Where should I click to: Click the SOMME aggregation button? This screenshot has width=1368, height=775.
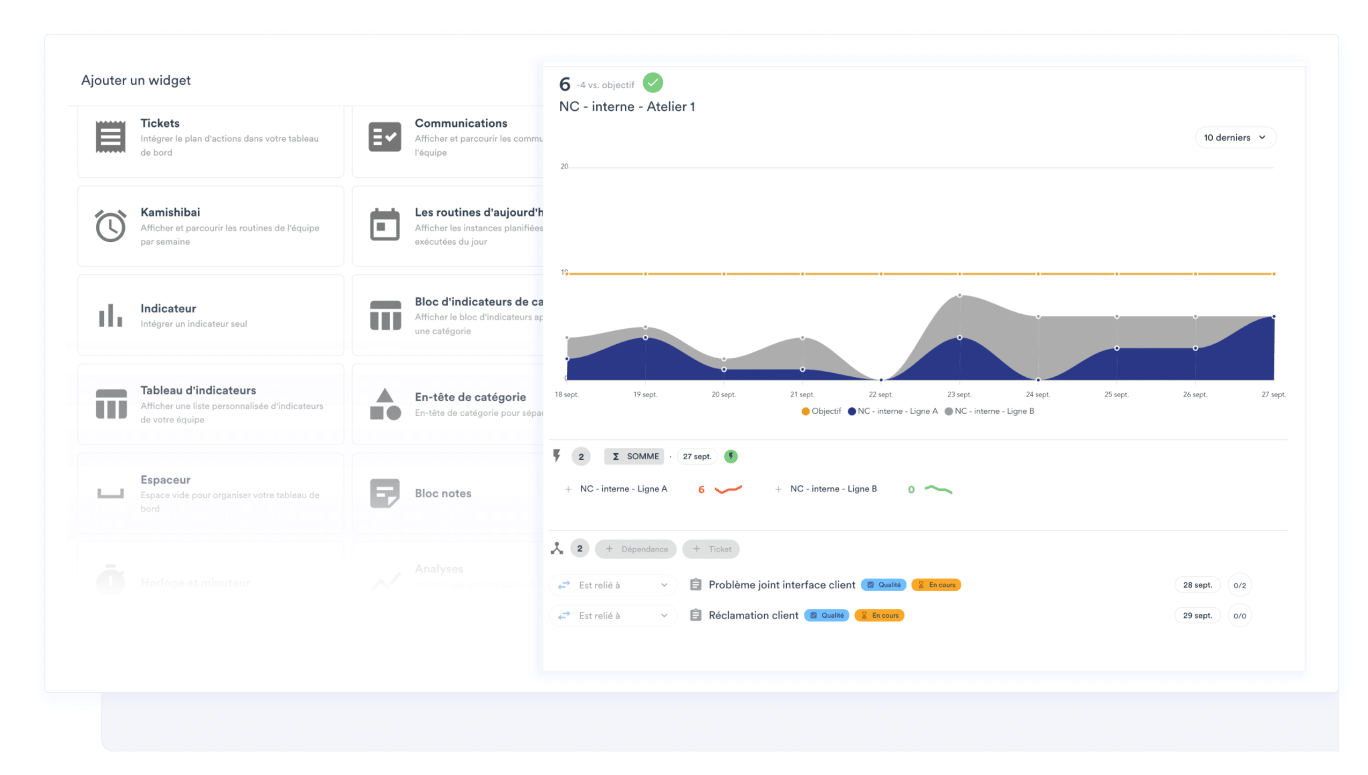(635, 457)
